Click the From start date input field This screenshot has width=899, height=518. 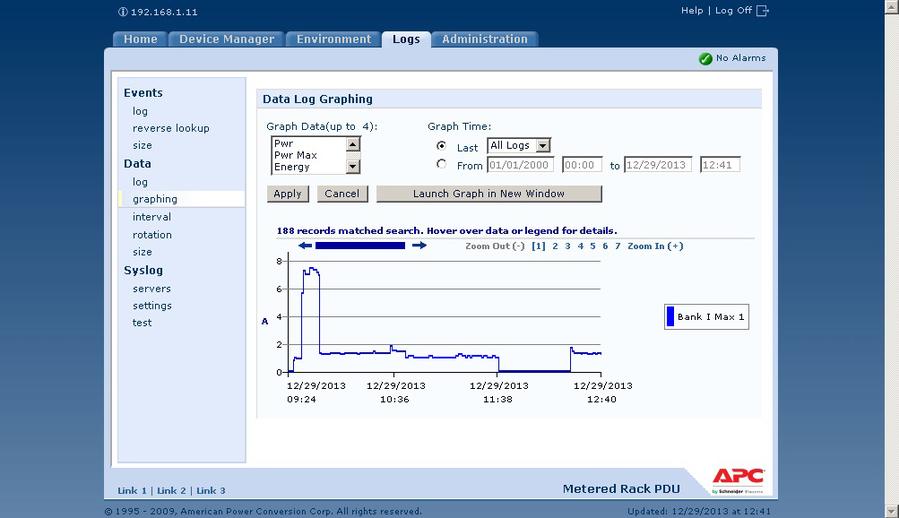521,165
